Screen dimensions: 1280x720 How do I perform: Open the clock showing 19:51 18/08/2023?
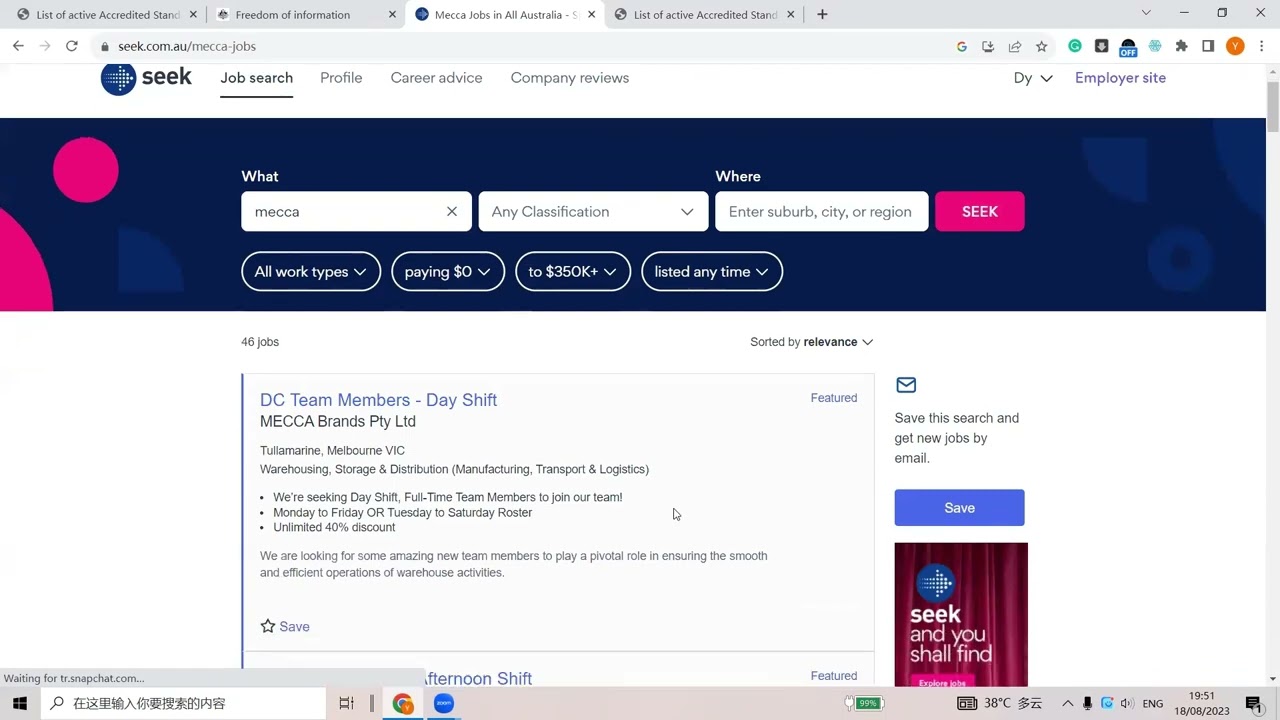[x=1202, y=703]
